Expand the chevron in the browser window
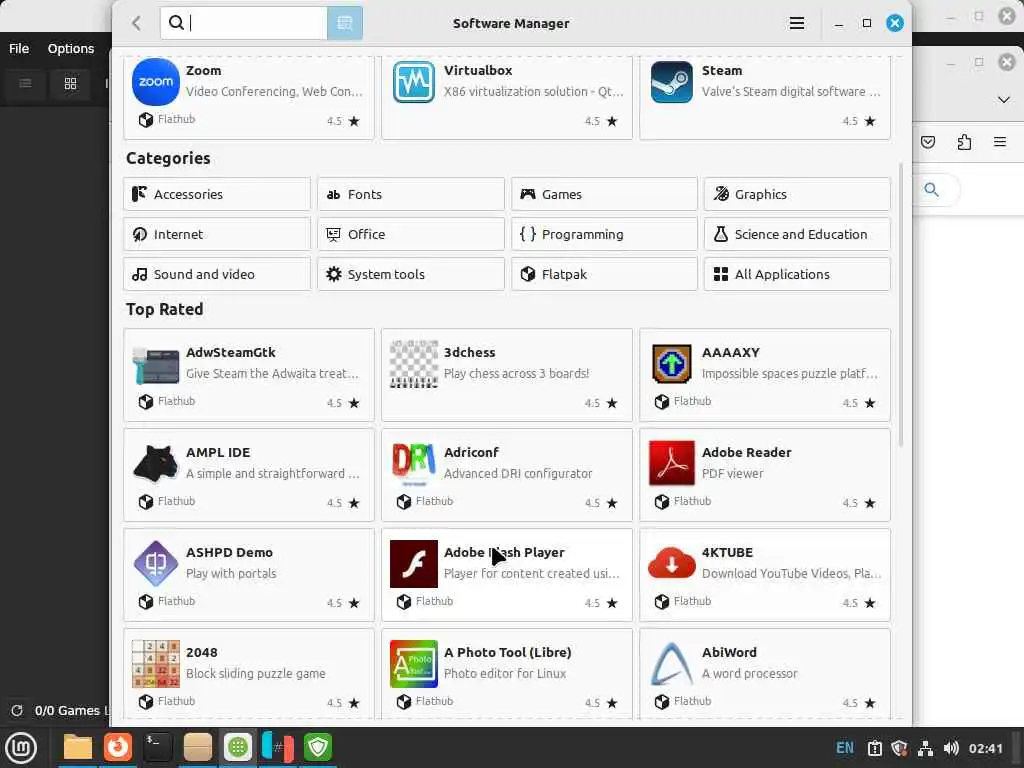The width and height of the screenshot is (1024, 768). coord(1004,99)
